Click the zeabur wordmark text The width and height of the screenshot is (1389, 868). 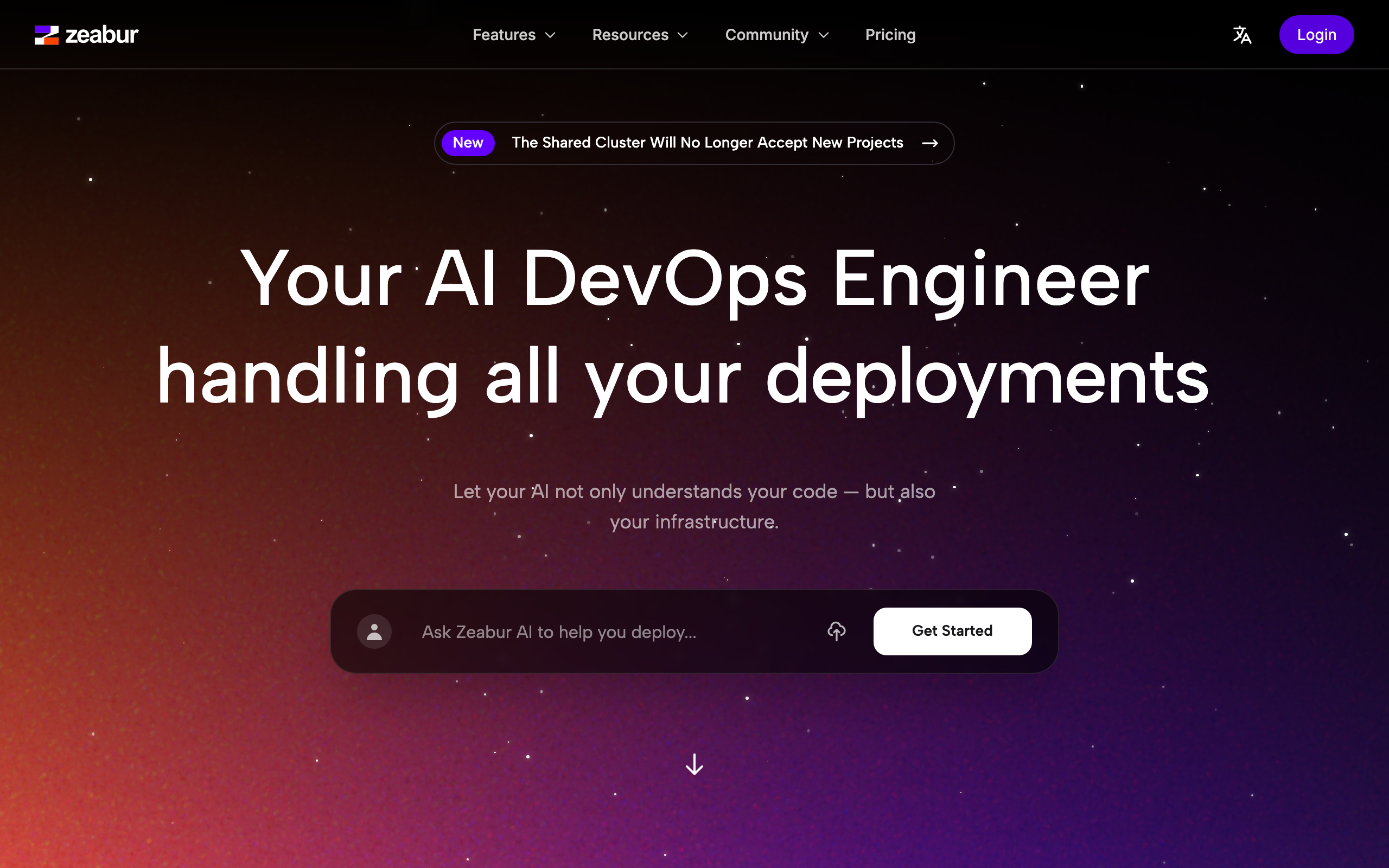click(x=101, y=35)
